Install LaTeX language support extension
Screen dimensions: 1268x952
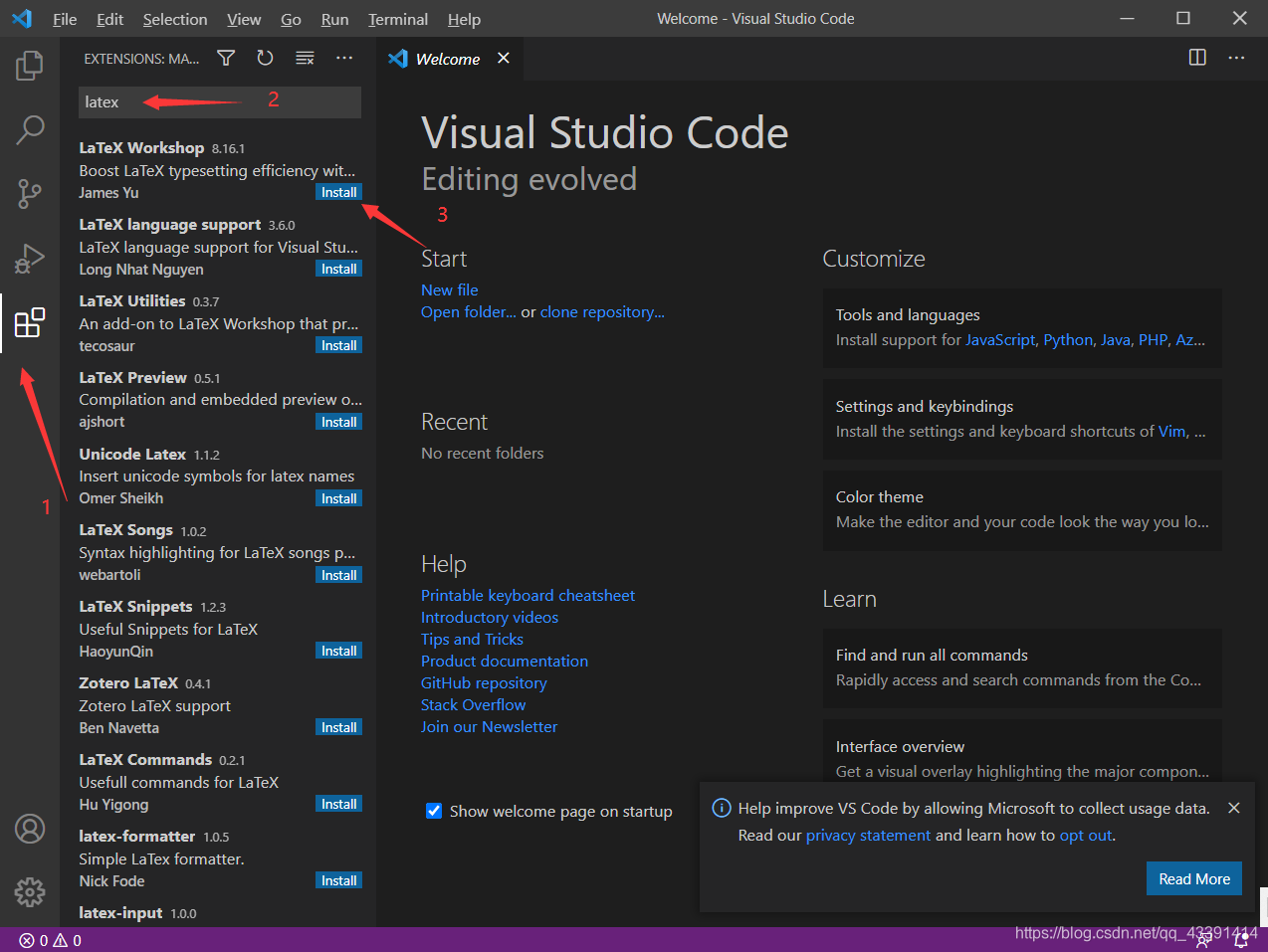(338, 269)
